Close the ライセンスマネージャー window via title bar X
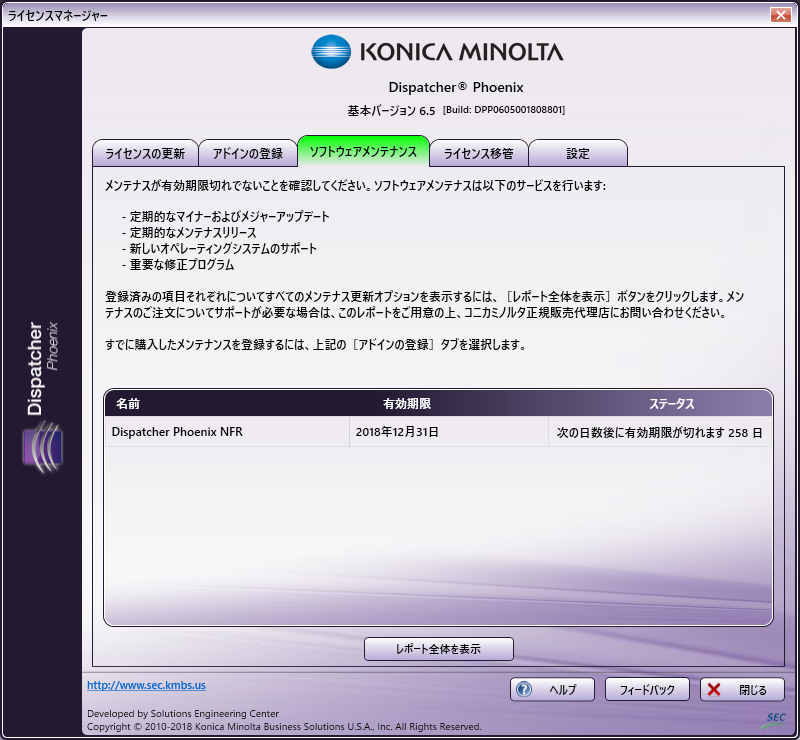Viewport: 800px width, 740px height. pos(781,15)
